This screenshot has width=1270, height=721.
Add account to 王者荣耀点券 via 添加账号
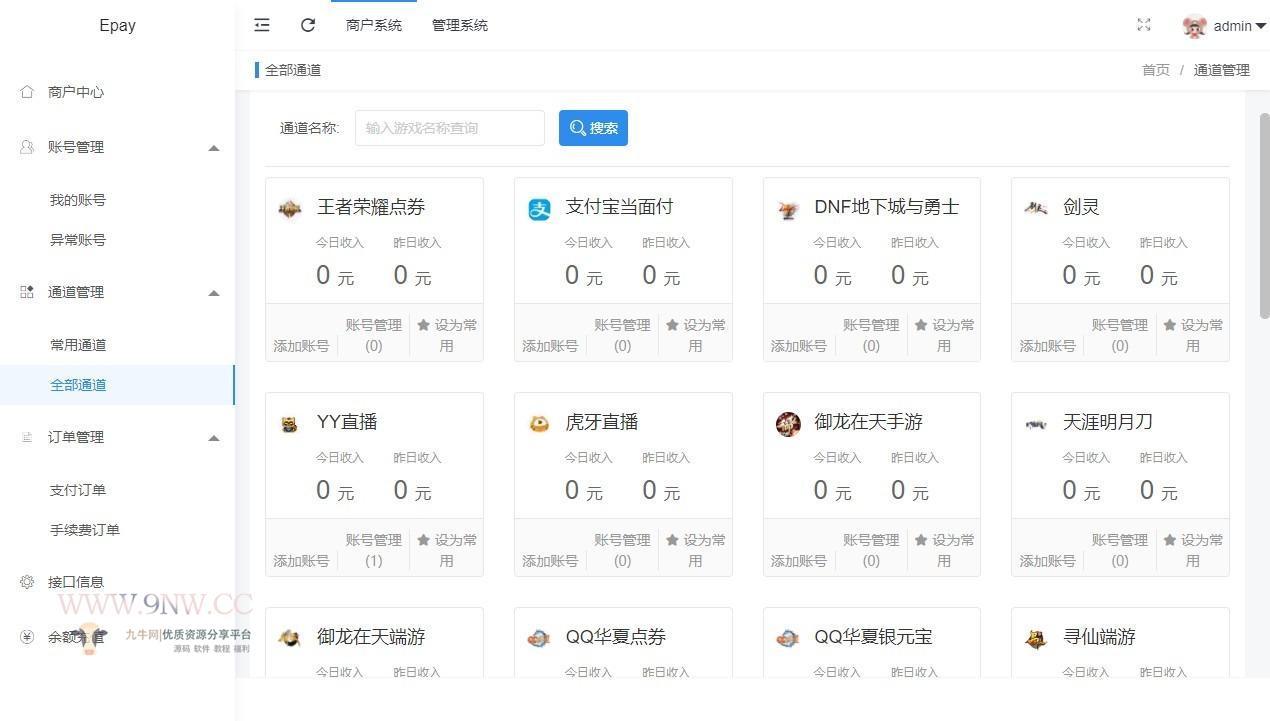[x=301, y=346]
